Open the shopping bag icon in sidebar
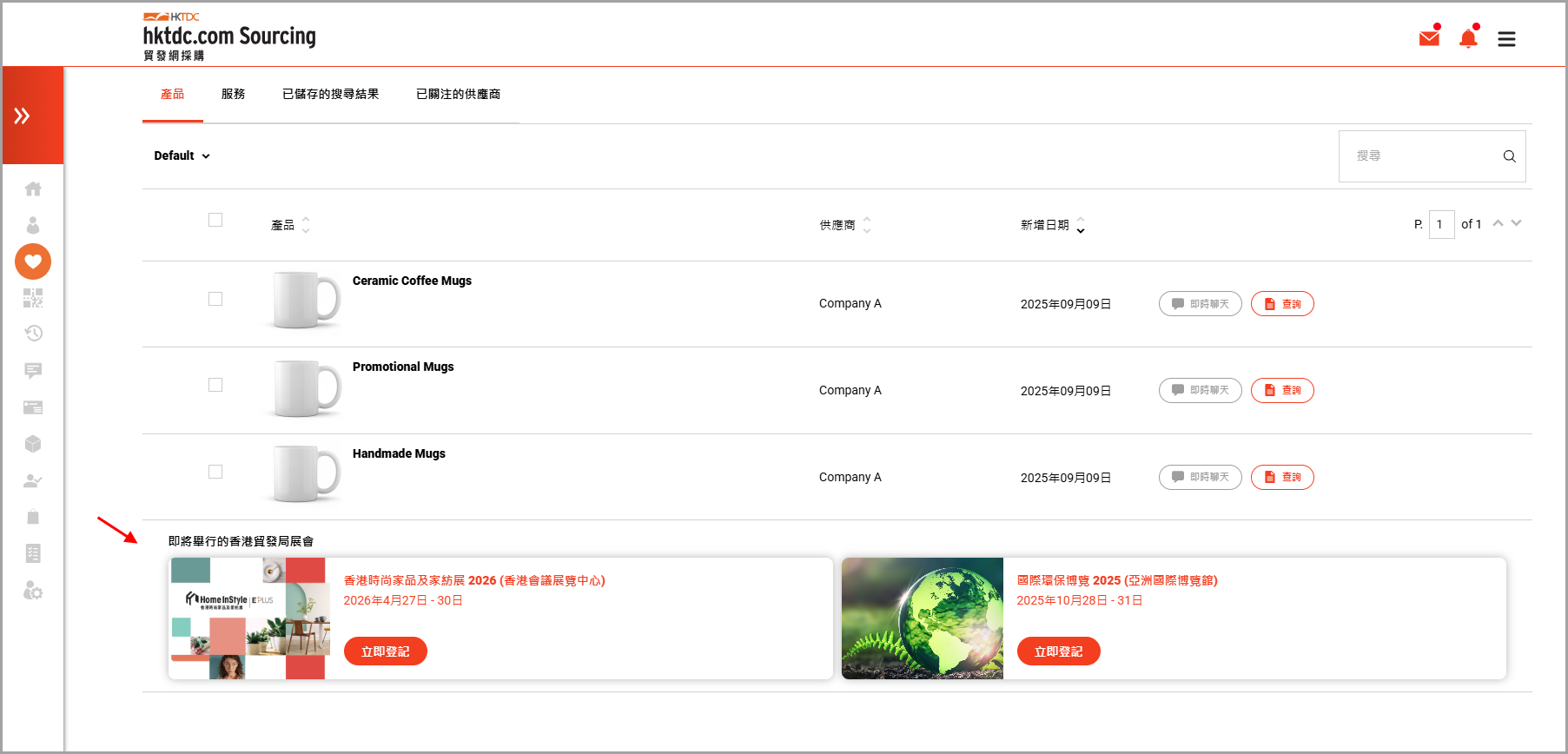 tap(33, 517)
